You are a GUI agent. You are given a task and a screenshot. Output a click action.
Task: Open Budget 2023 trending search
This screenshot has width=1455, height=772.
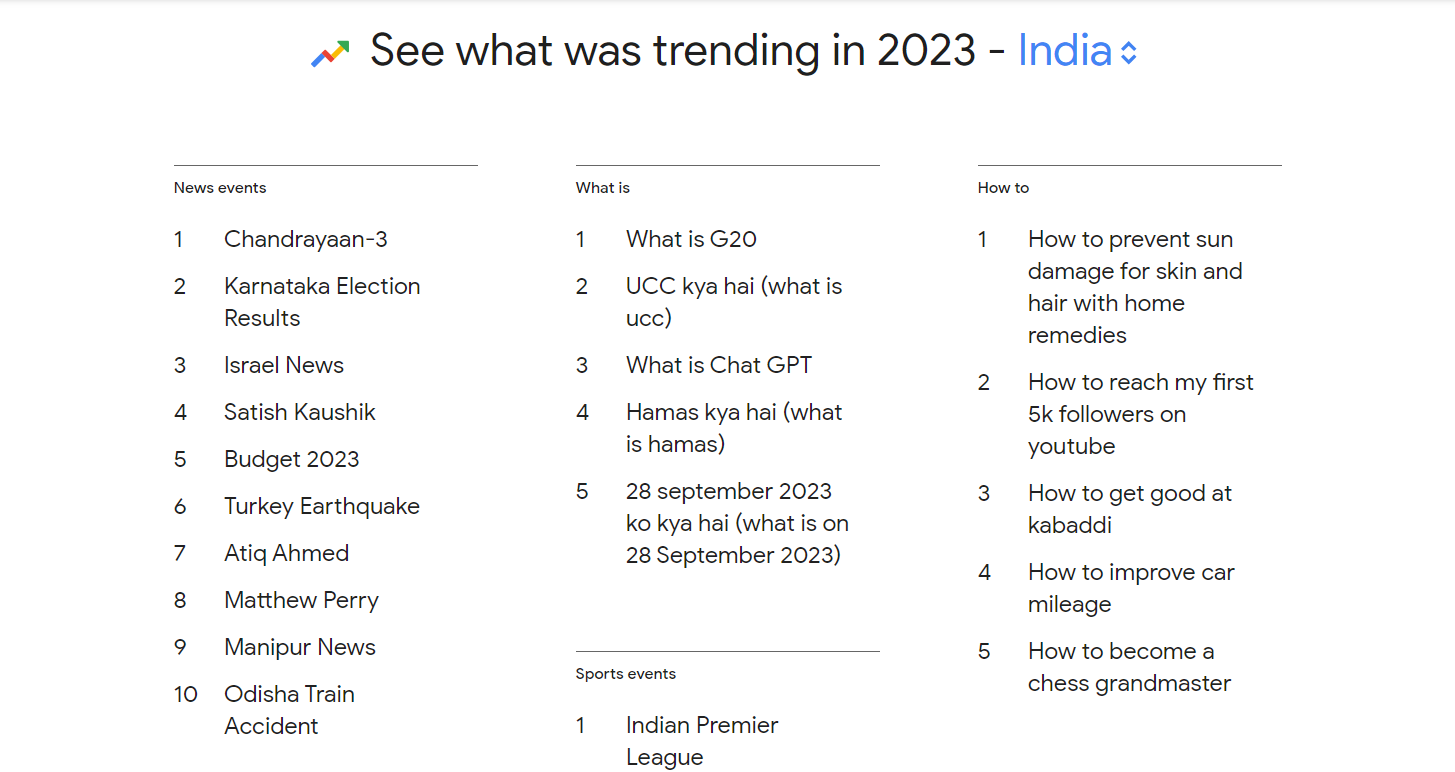(291, 460)
